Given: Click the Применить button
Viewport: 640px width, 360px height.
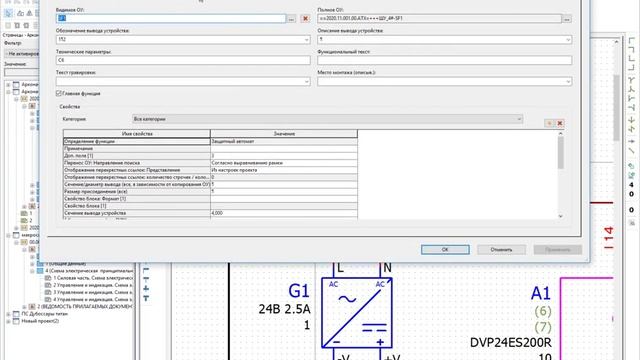Looking at the screenshot, I should tap(558, 249).
